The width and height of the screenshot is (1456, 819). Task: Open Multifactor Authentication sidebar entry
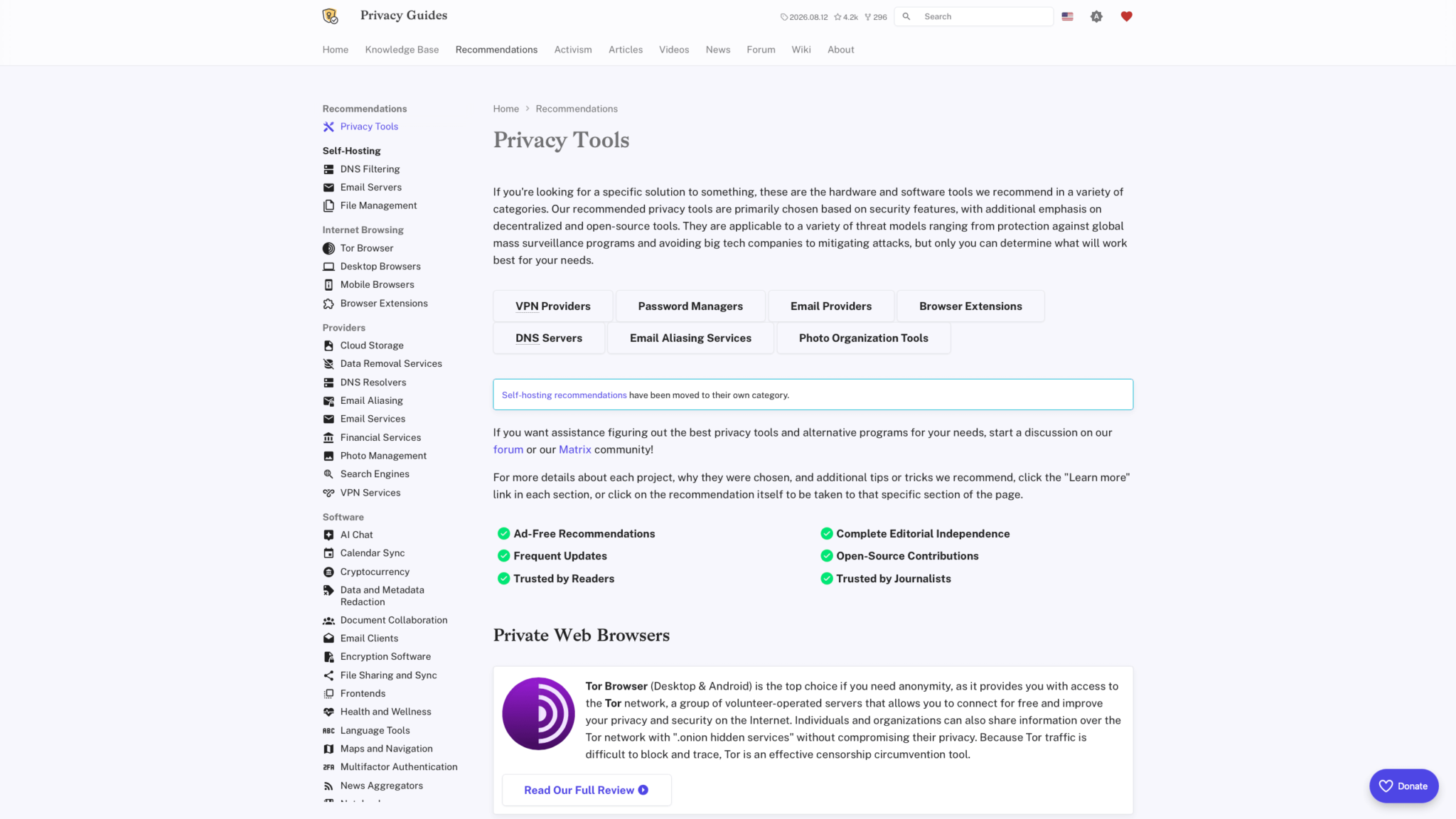click(399, 767)
